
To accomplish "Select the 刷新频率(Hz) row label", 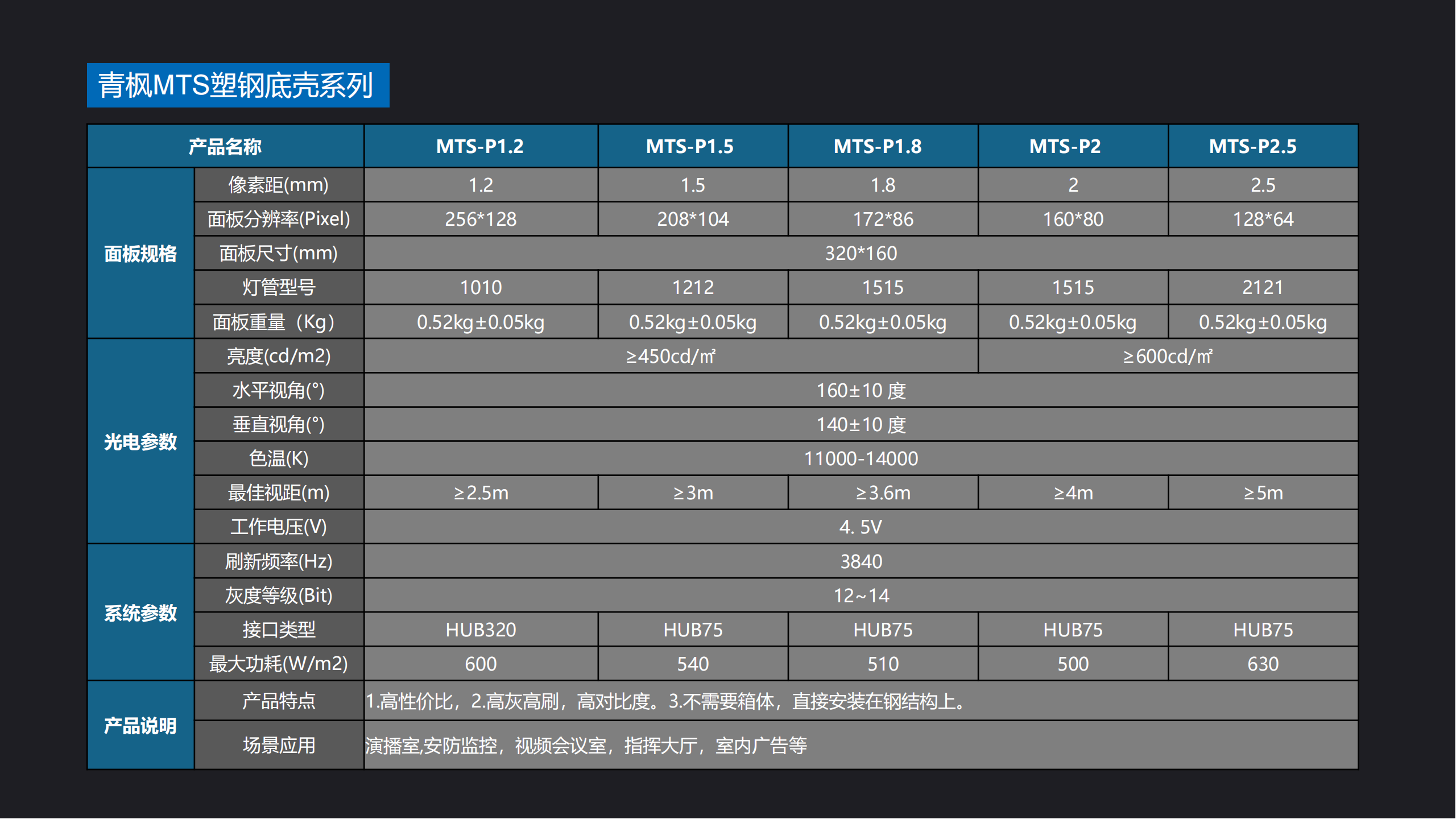I will pos(279,561).
